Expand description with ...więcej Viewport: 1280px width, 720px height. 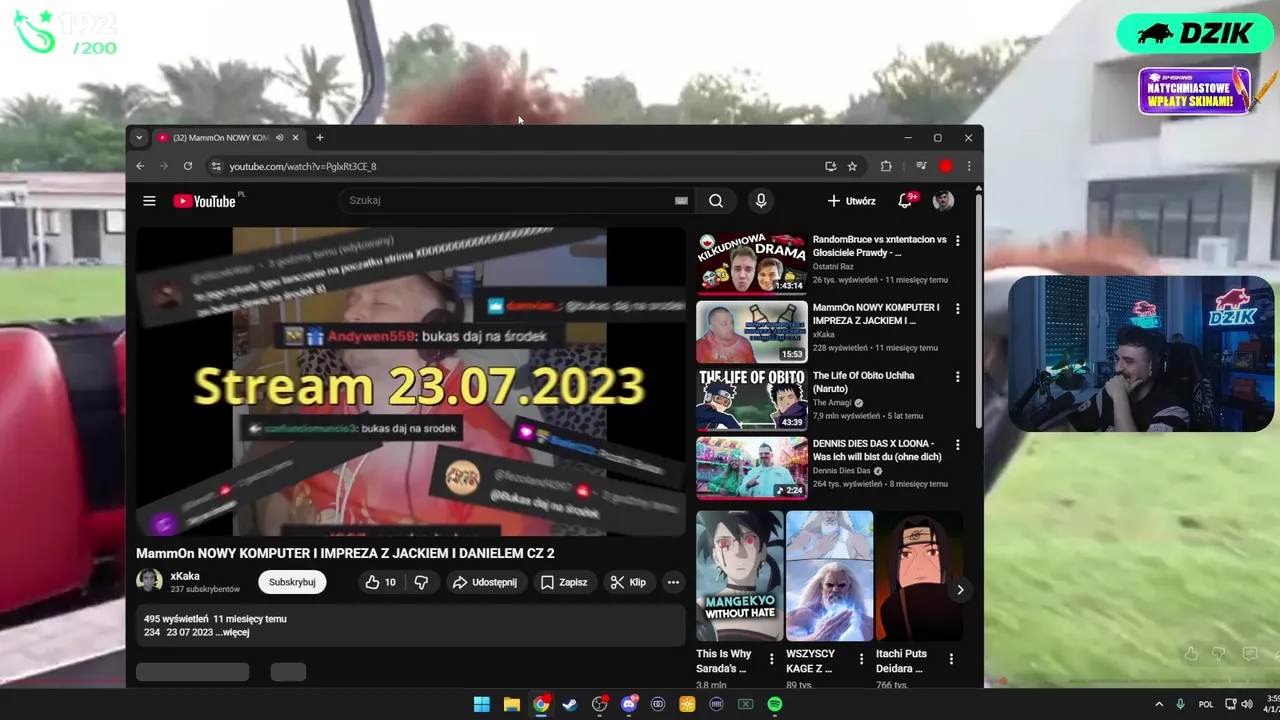pos(233,632)
